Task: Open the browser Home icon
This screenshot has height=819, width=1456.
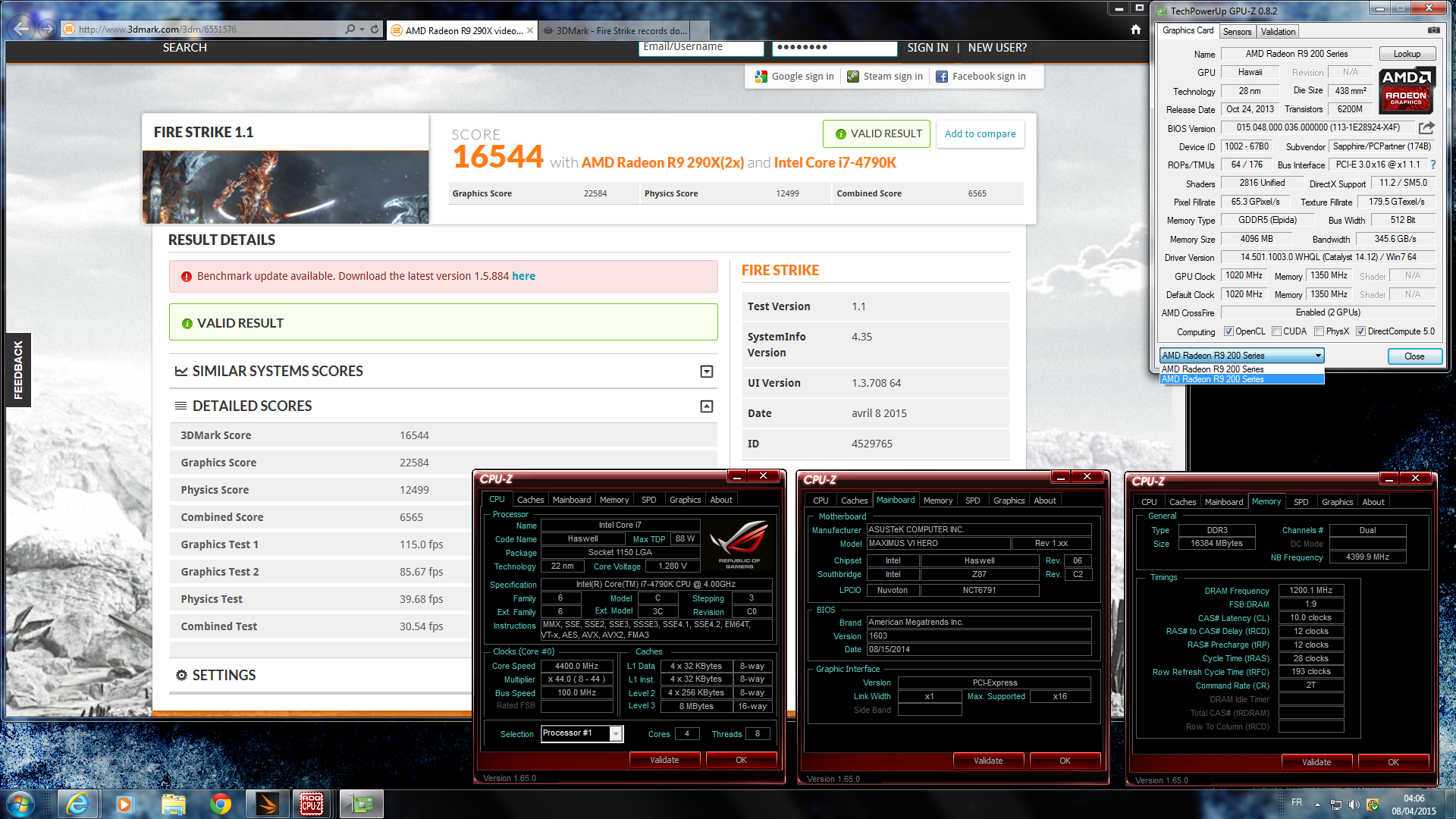Action: click(1135, 30)
